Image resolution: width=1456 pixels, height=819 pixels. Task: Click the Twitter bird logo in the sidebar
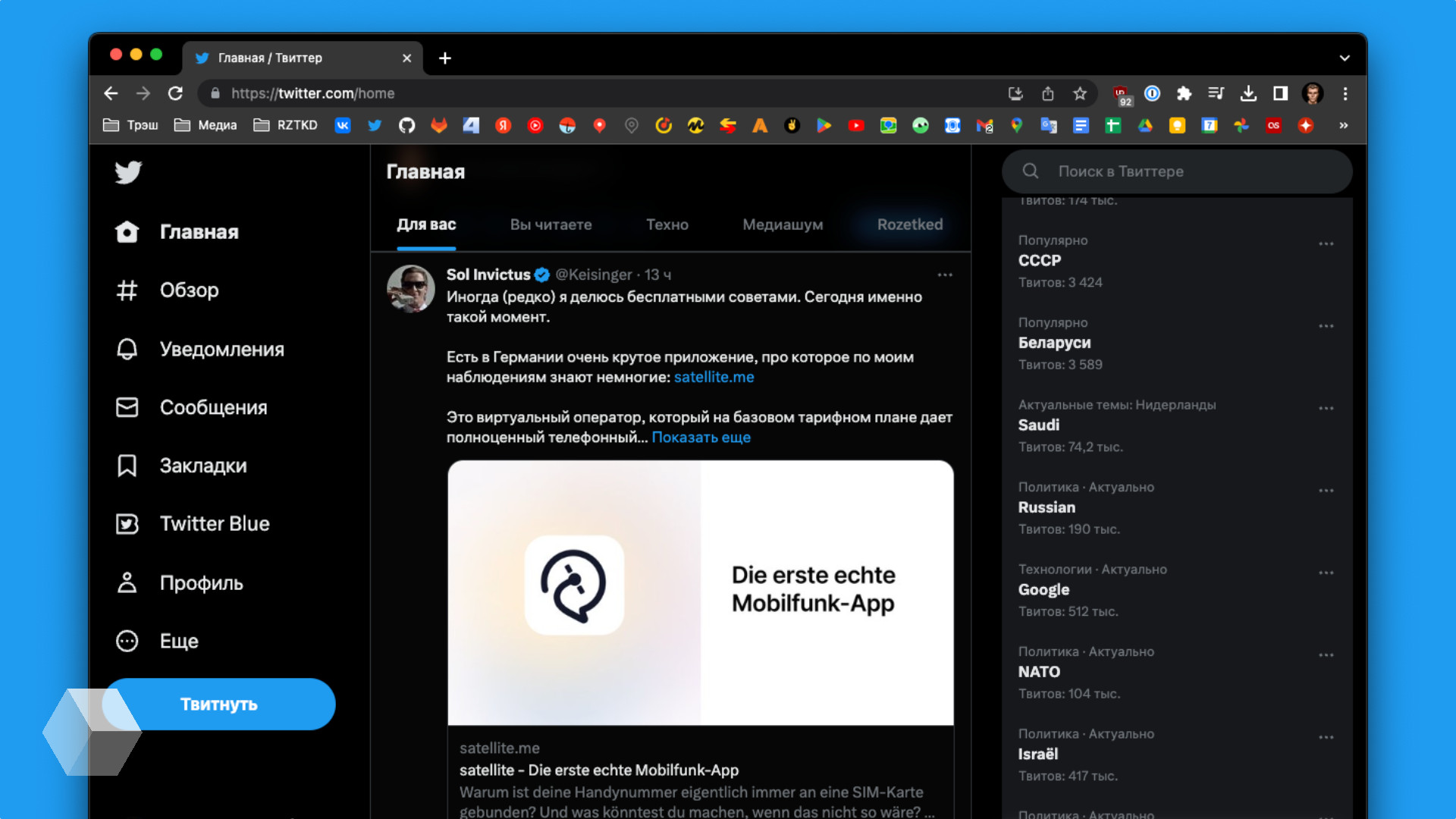pyautogui.click(x=128, y=172)
